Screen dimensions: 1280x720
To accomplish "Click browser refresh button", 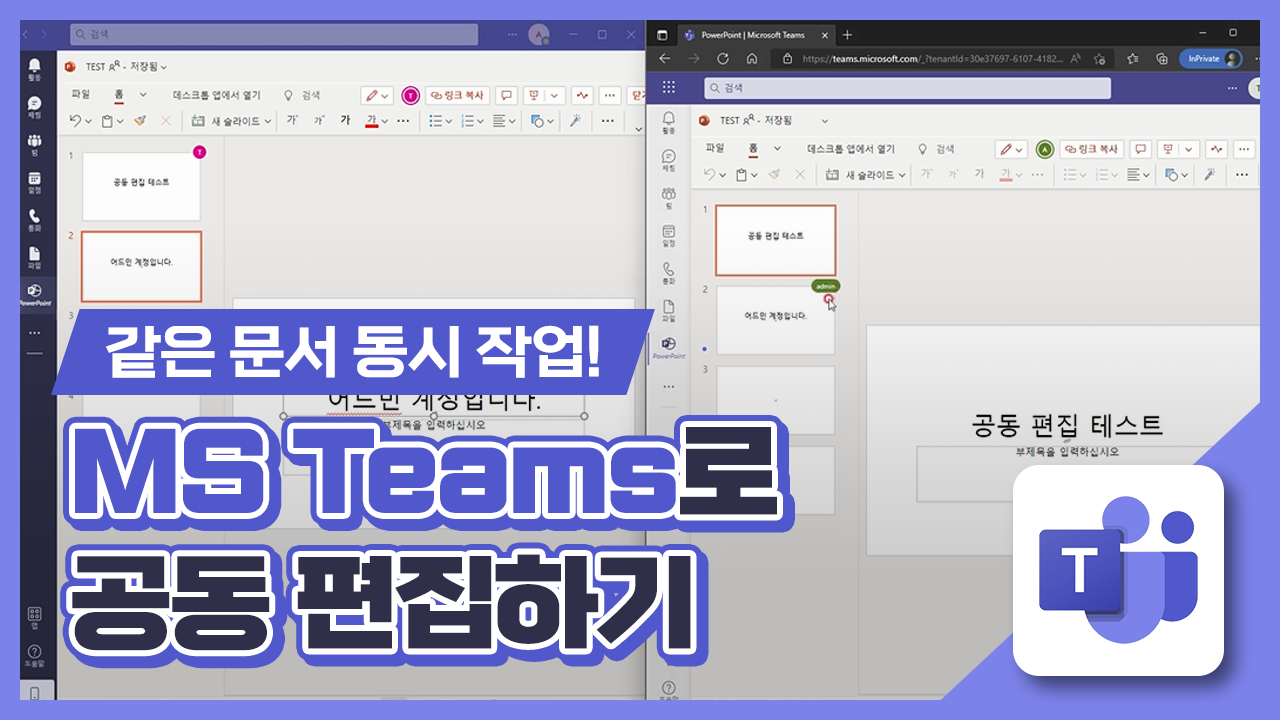I will [x=722, y=59].
